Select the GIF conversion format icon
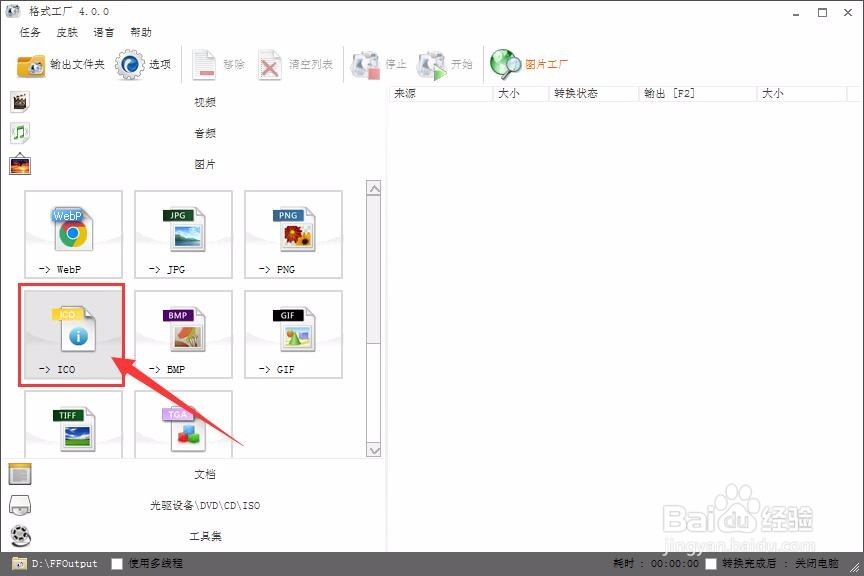This screenshot has width=864, height=576. pyautogui.click(x=290, y=333)
